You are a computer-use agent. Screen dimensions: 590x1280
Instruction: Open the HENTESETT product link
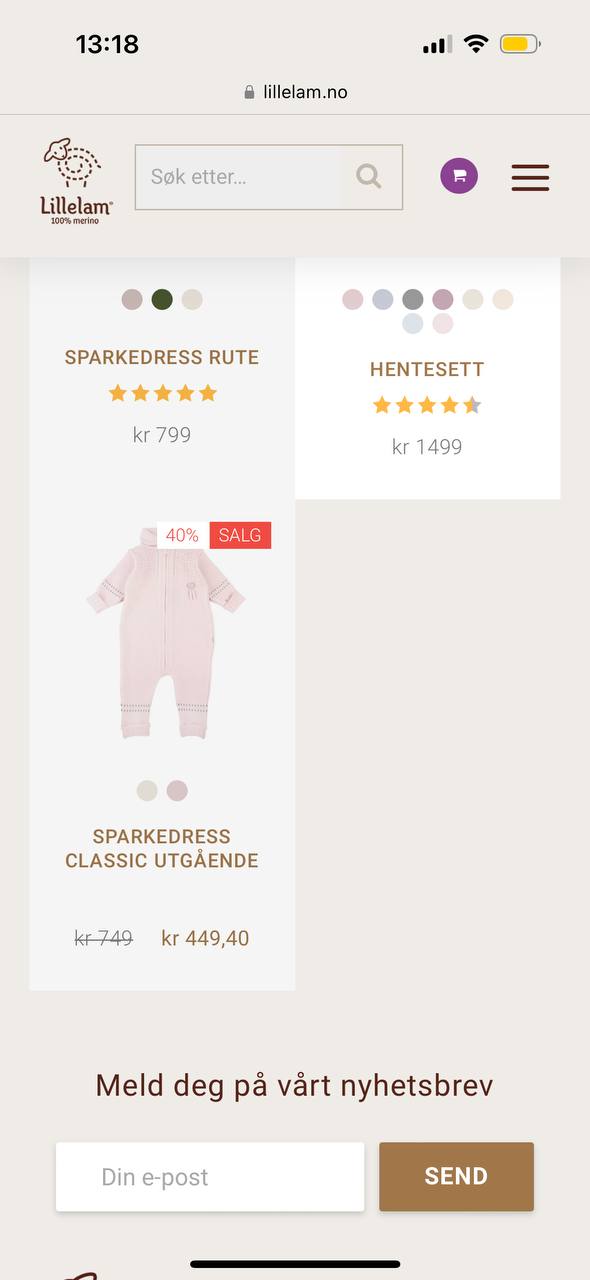[x=427, y=369]
